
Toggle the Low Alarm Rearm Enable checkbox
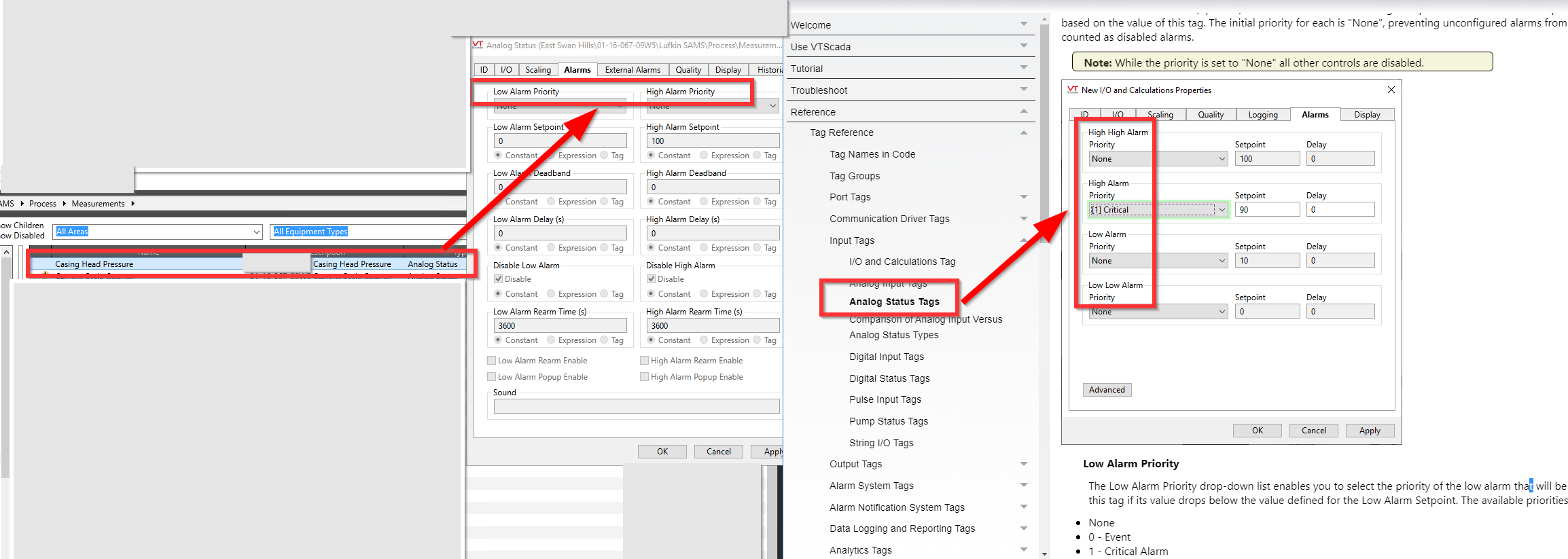[x=492, y=361]
